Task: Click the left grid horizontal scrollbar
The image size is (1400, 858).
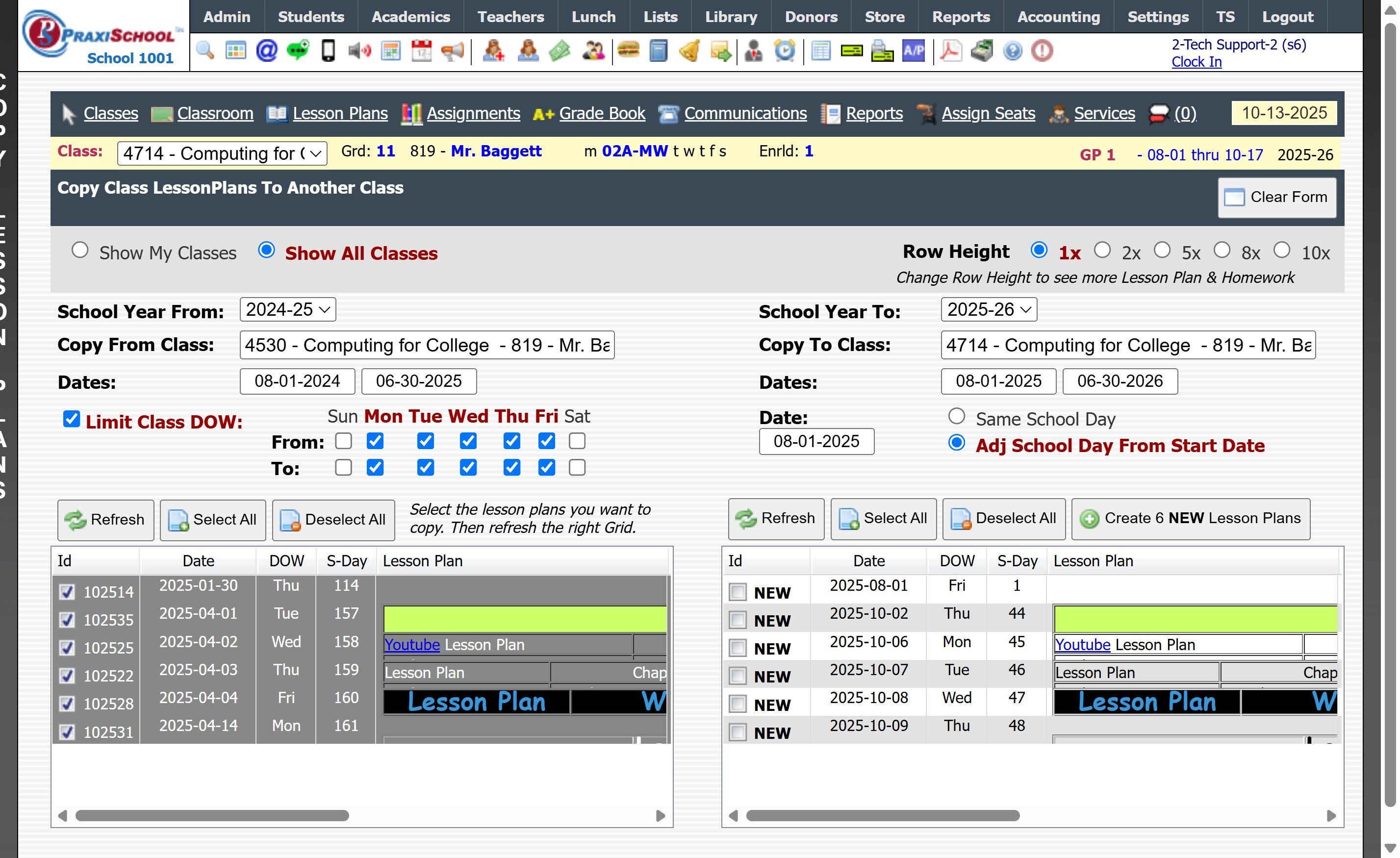Action: 212,816
